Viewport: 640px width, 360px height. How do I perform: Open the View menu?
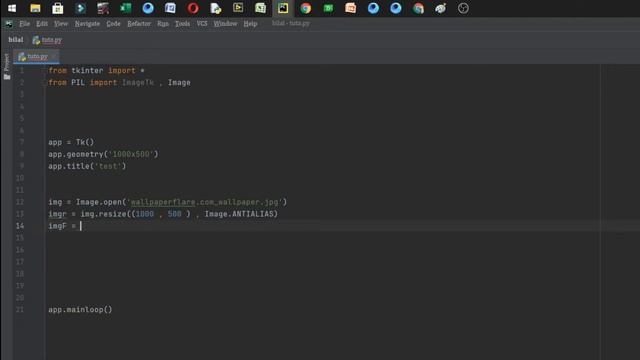[x=61, y=24]
